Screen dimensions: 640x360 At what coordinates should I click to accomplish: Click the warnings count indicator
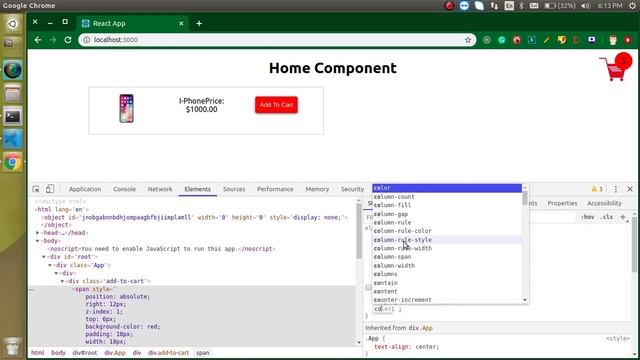[597, 189]
